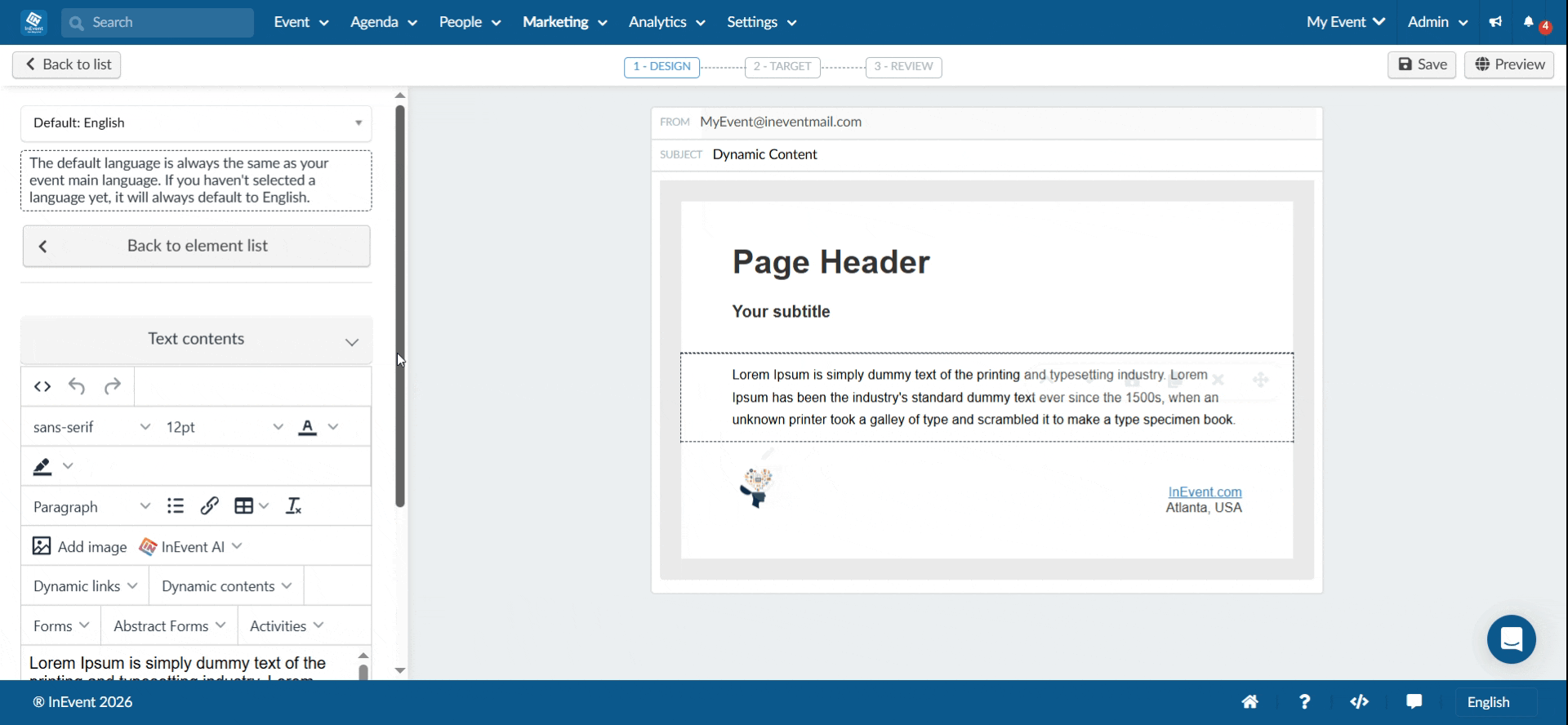Open the Dynamic links dropdown

(x=85, y=586)
